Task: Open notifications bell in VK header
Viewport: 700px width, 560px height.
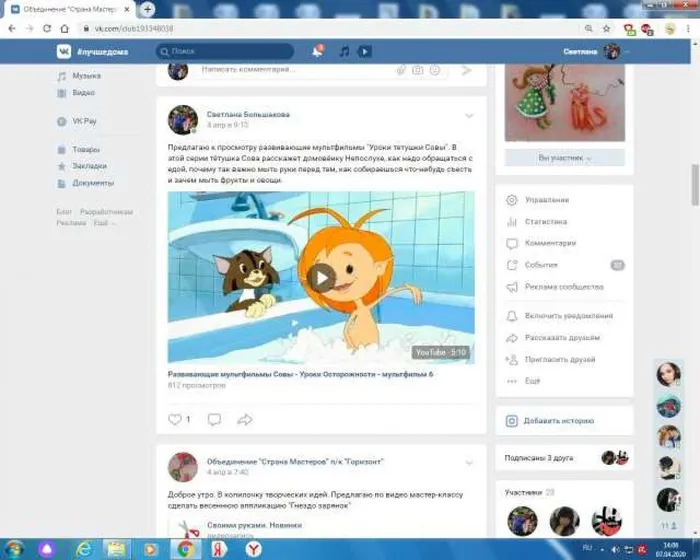Action: pyautogui.click(x=317, y=51)
